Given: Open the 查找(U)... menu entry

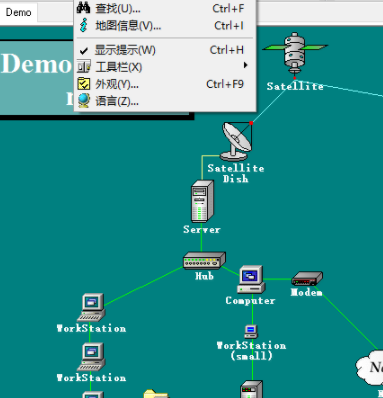Looking at the screenshot, I should [165, 8].
